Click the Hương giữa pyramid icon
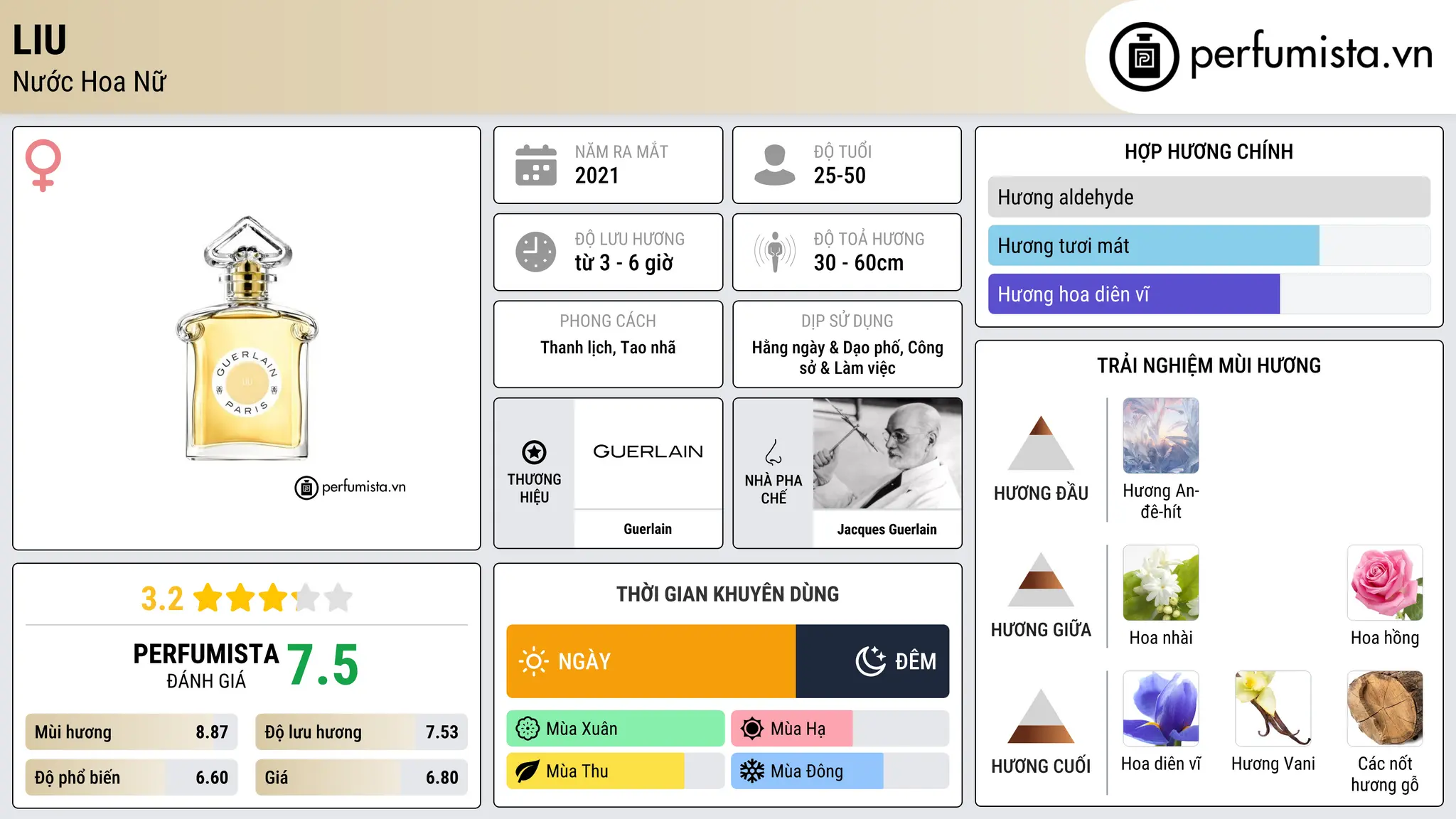Screen dimensions: 1456x819 tap(1041, 579)
